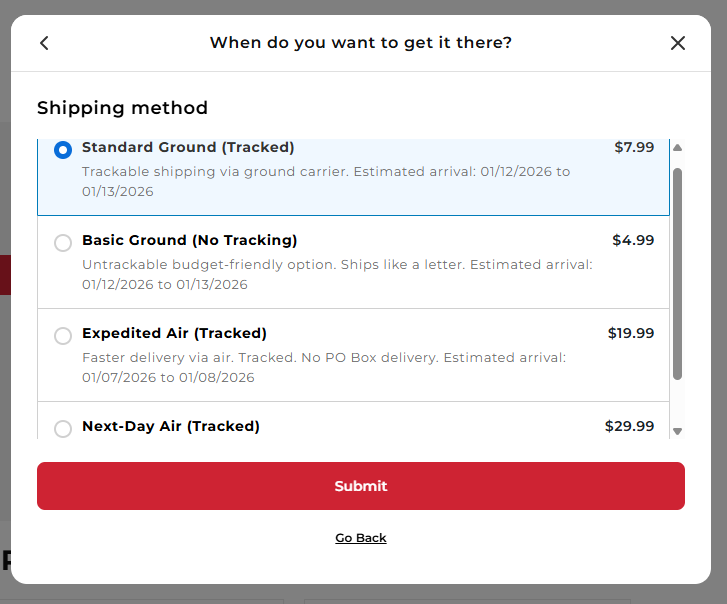Click the scroll down arrow of shipping list
Viewport: 727px width, 604px height.
coord(677,431)
